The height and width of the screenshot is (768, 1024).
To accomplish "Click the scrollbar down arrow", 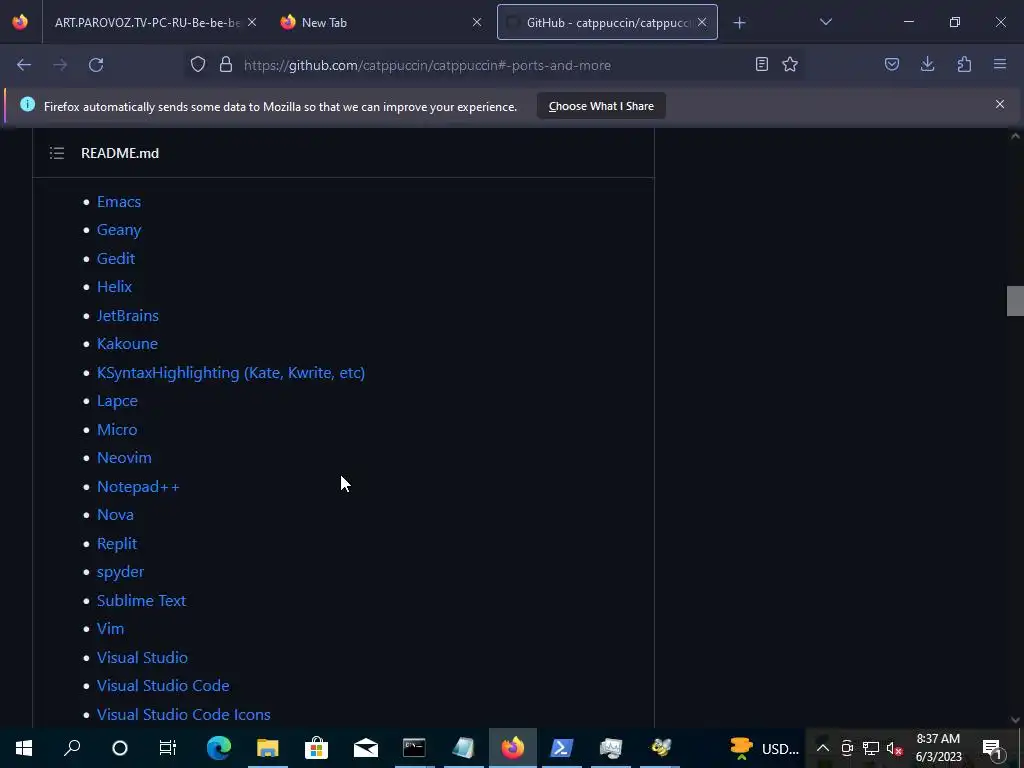I will (x=1015, y=720).
